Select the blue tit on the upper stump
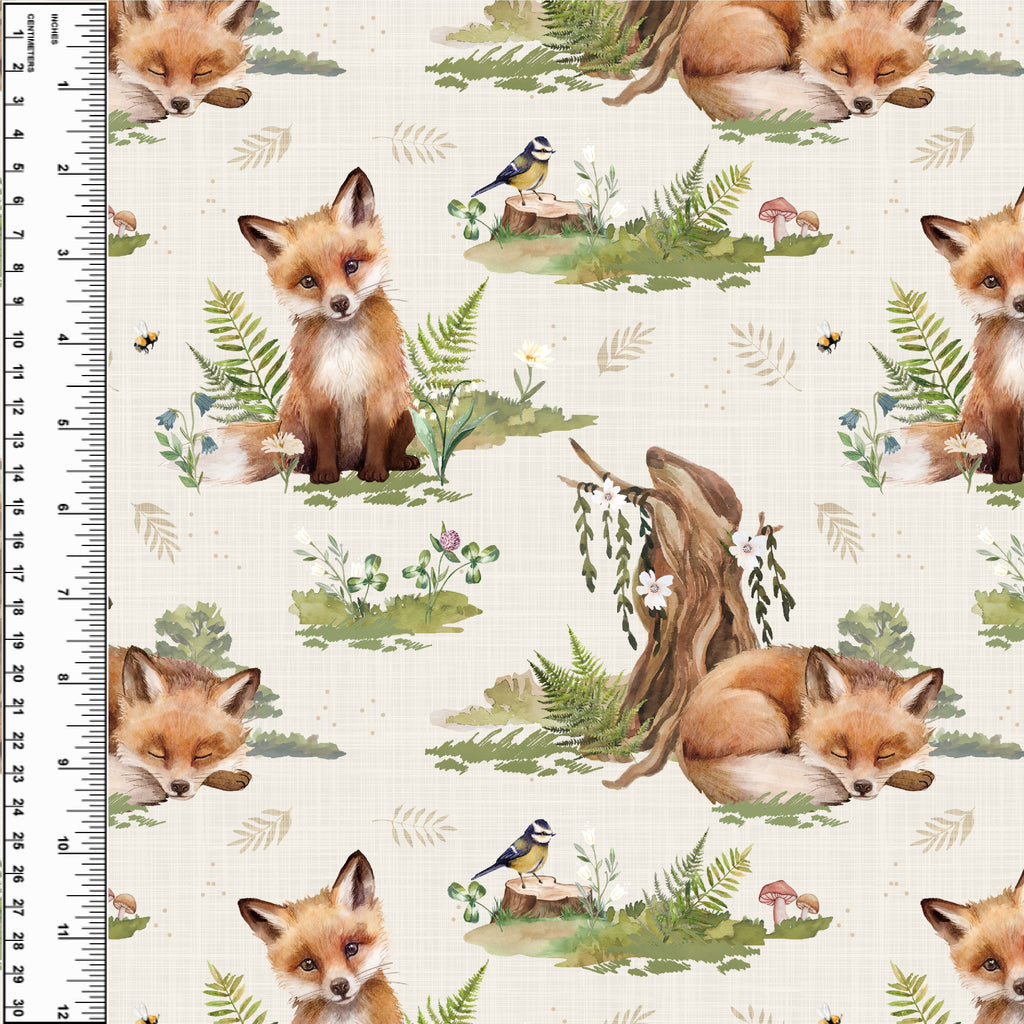This screenshot has height=1024, width=1024. pyautogui.click(x=520, y=169)
